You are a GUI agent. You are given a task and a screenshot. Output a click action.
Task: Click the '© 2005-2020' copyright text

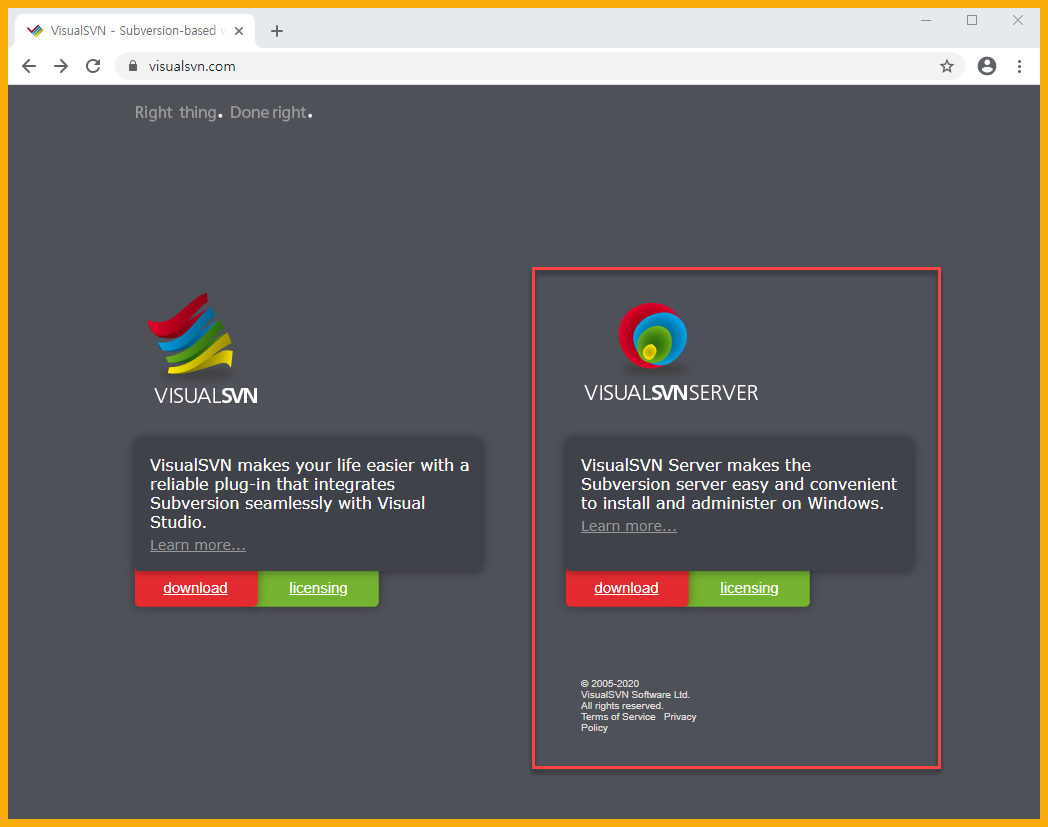(x=610, y=683)
